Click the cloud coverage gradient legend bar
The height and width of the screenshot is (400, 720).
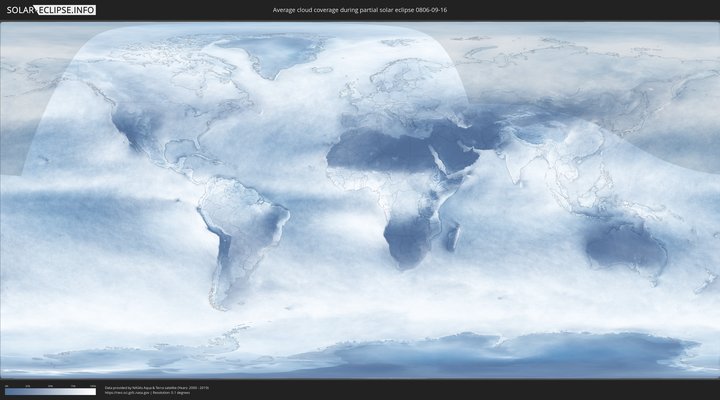point(50,392)
